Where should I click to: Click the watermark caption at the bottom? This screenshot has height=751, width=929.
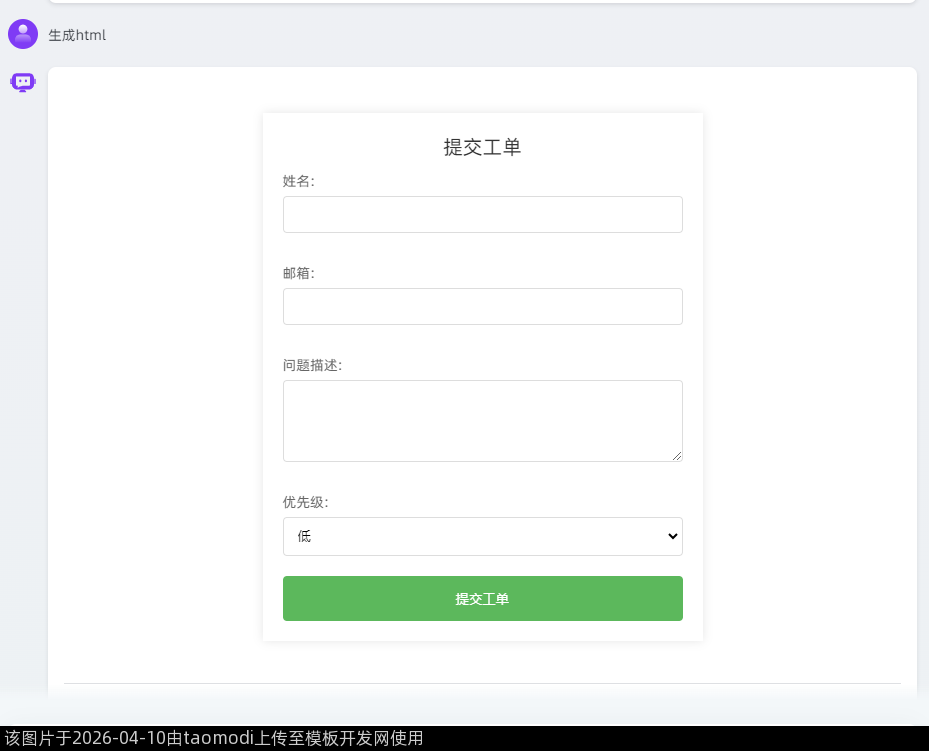212,739
